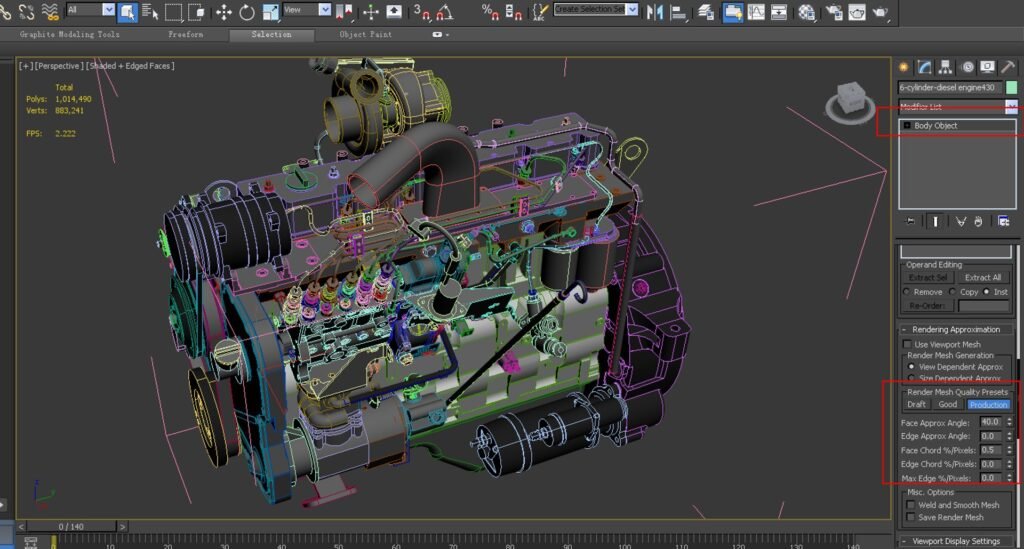The height and width of the screenshot is (549, 1024).
Task: Toggle the Pin Stack icon
Action: click(910, 221)
